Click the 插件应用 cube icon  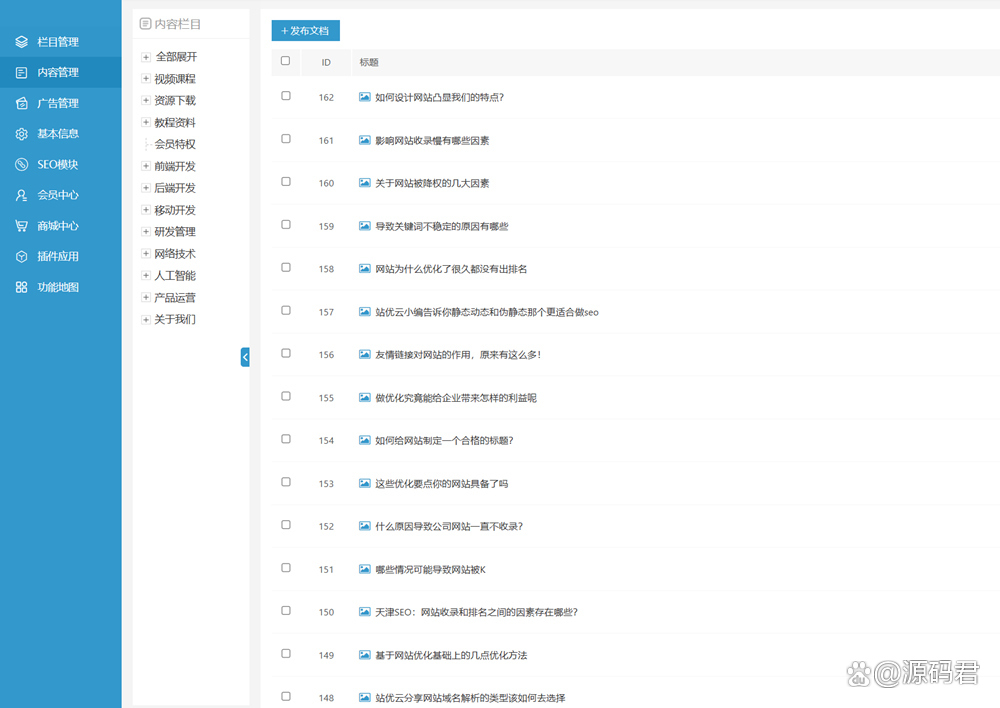[22, 256]
